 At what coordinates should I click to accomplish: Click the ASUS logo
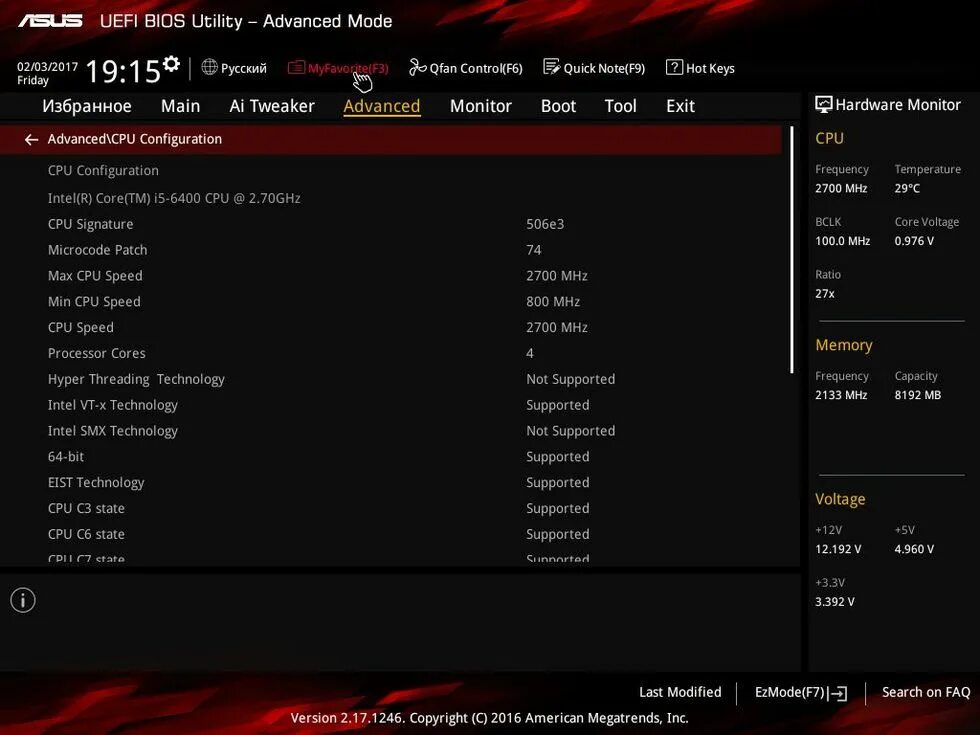50,21
